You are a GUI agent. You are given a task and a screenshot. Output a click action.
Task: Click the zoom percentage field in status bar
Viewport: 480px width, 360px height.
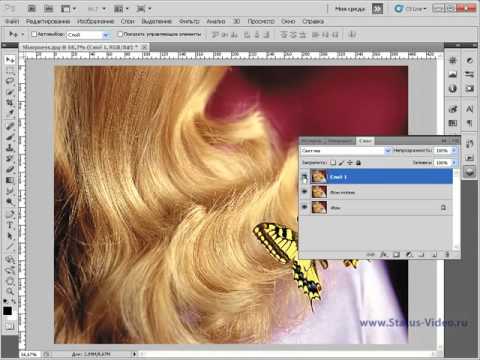(x=29, y=354)
